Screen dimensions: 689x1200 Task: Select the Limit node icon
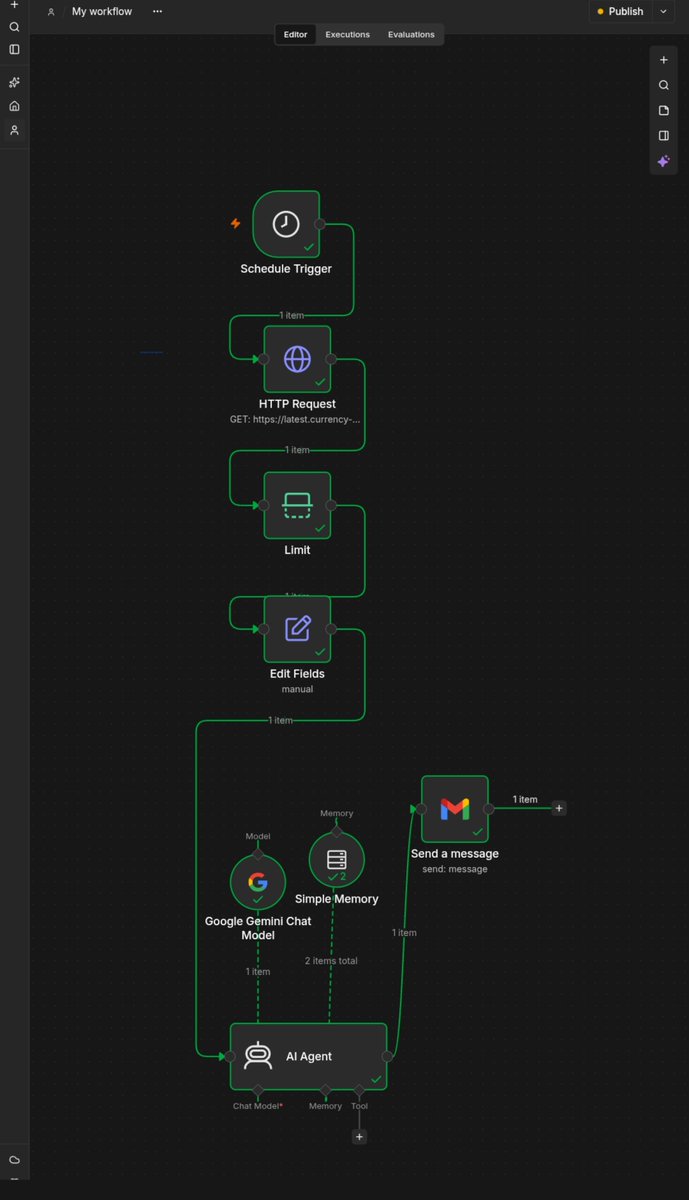click(x=297, y=505)
